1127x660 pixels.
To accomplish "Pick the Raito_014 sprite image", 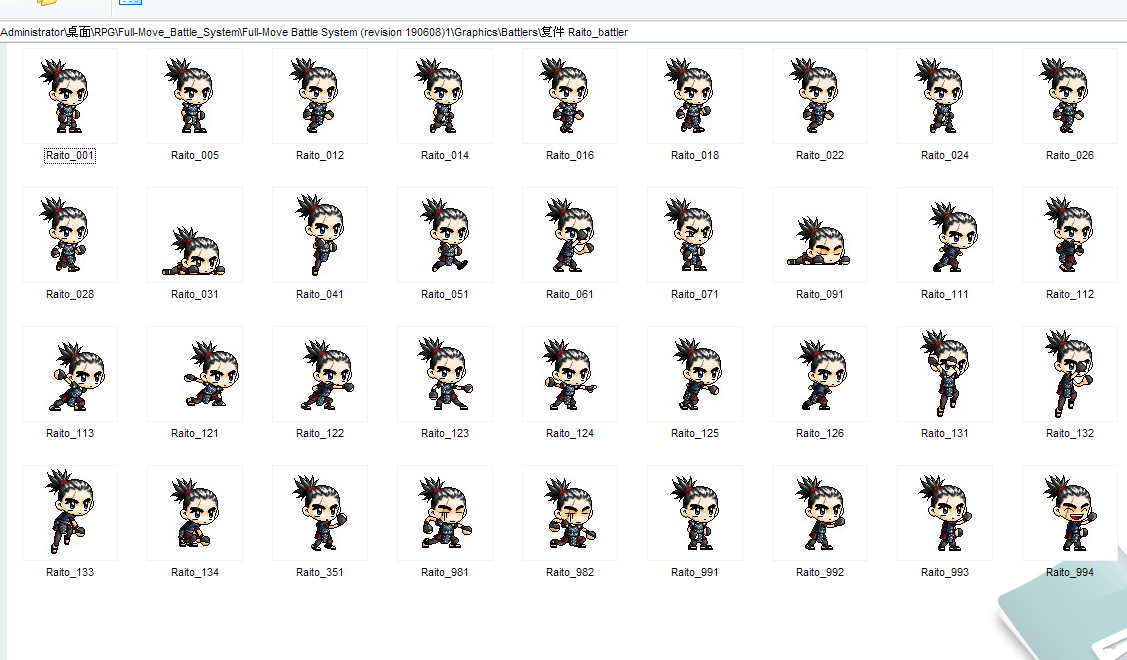I will click(445, 96).
